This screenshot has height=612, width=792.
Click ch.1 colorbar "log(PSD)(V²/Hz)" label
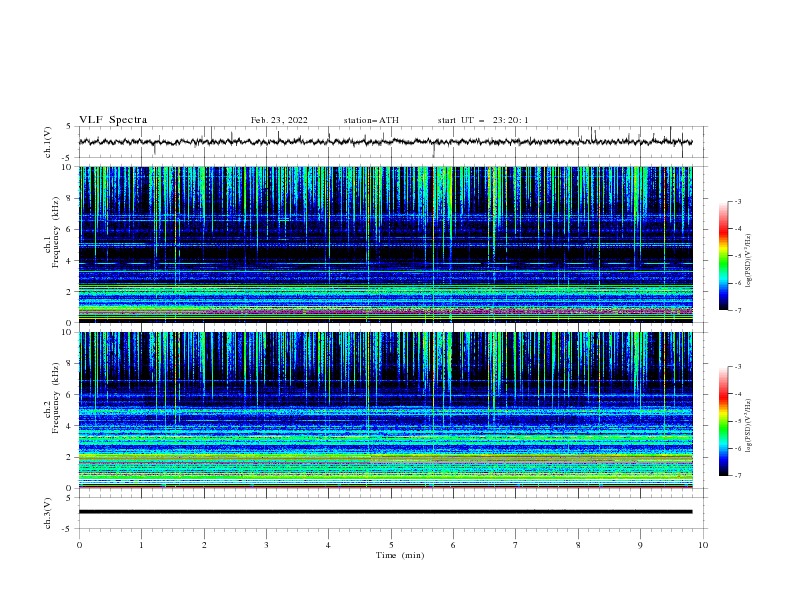pos(749,261)
